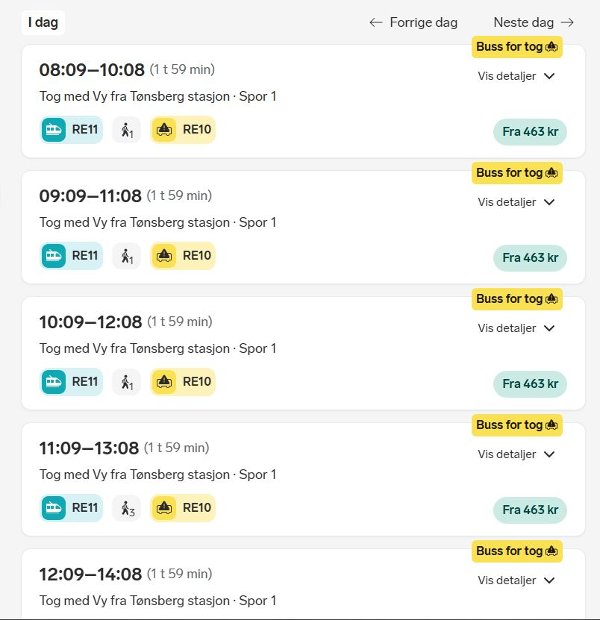Image resolution: width=600 pixels, height=620 pixels.
Task: Expand Vis detaljer for the 08:09 departure
Action: click(516, 76)
